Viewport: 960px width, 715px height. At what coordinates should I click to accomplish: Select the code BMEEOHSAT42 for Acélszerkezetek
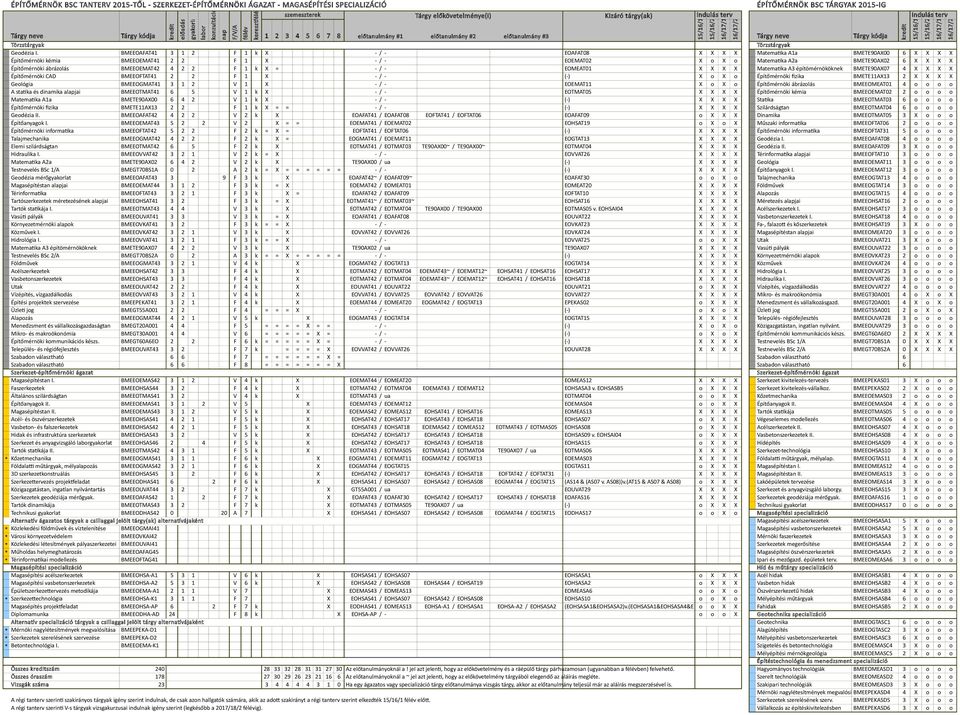tap(140, 271)
